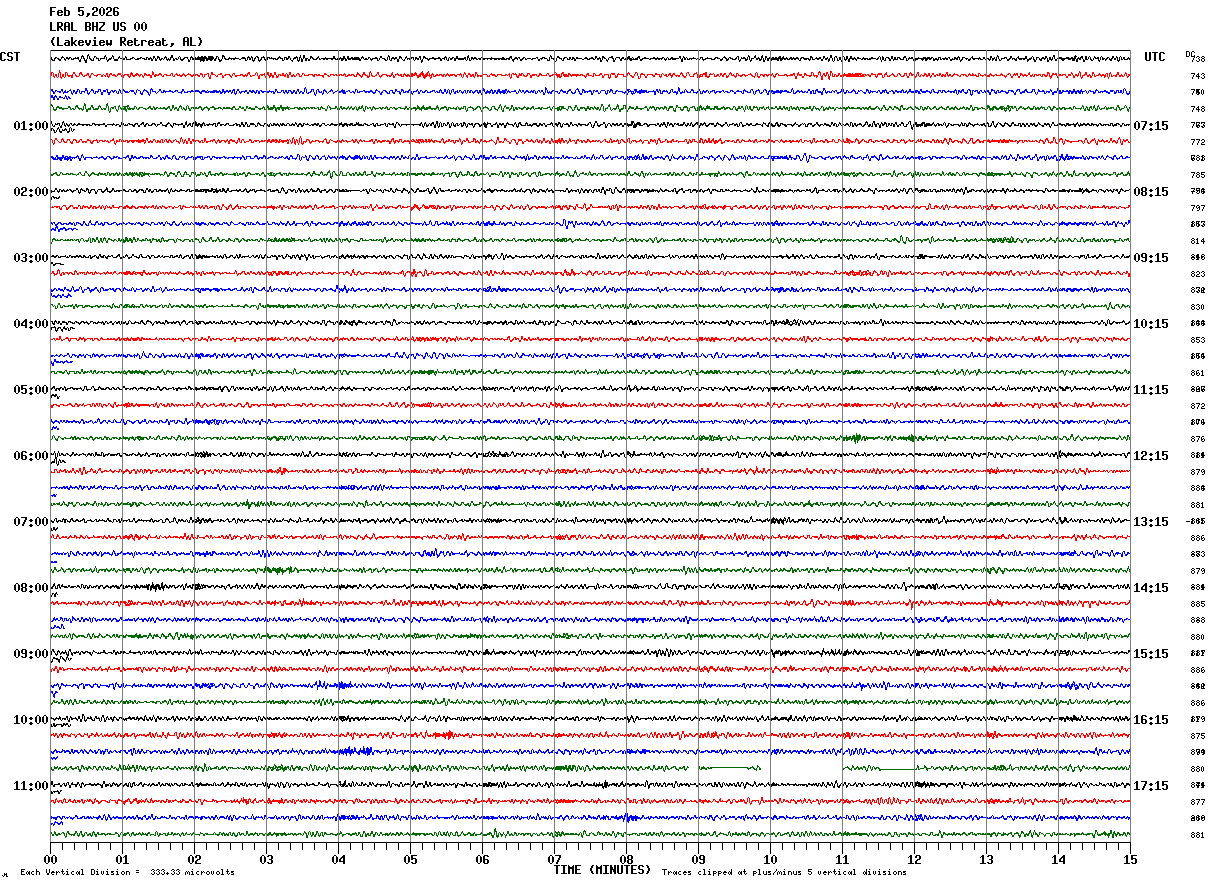This screenshot has height=886, width=1210.
Task: Click the 743 DC offset value
Action: tap(1197, 76)
